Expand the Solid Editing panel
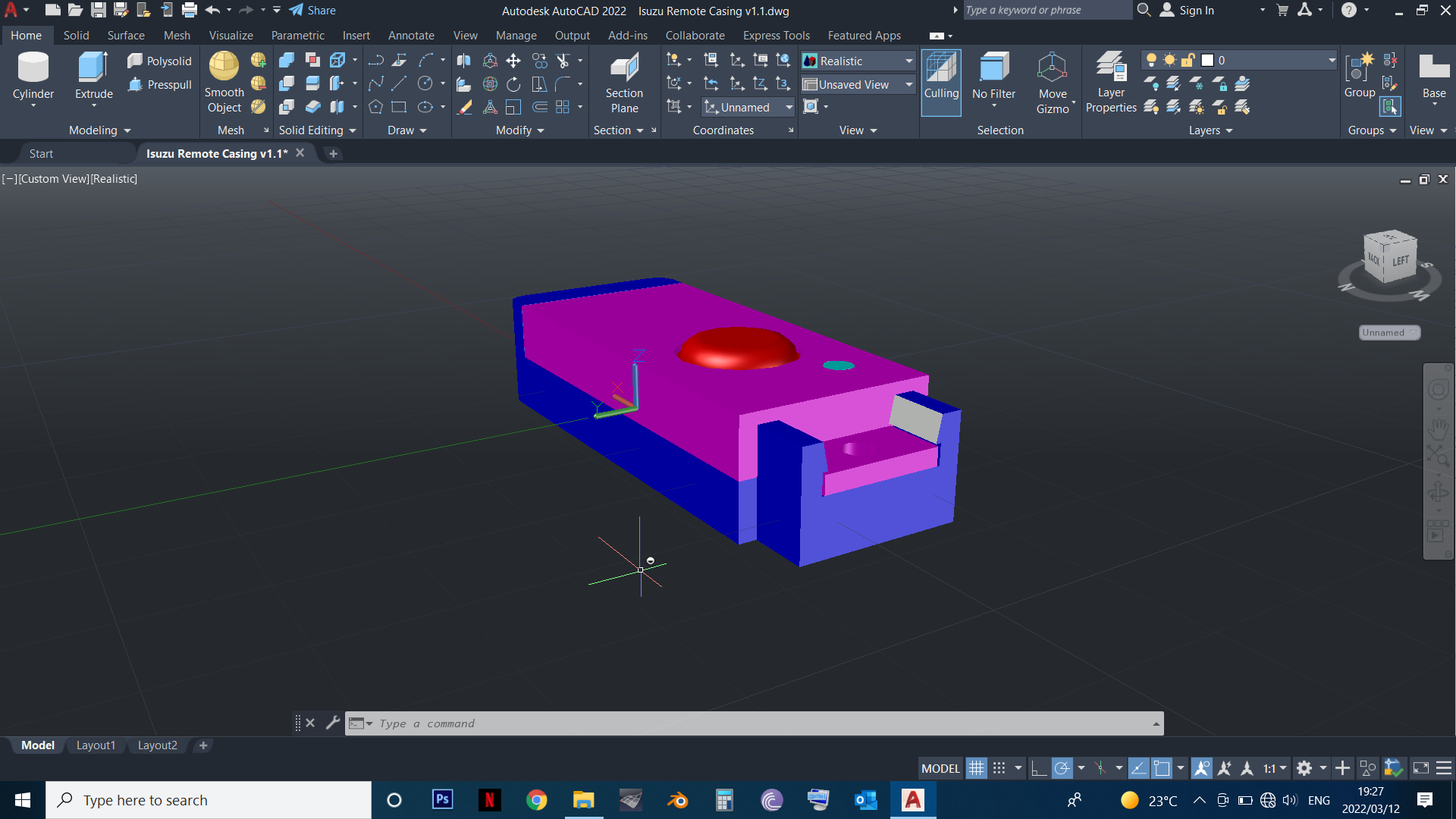Screen dimensions: 1456x819 [x=317, y=130]
